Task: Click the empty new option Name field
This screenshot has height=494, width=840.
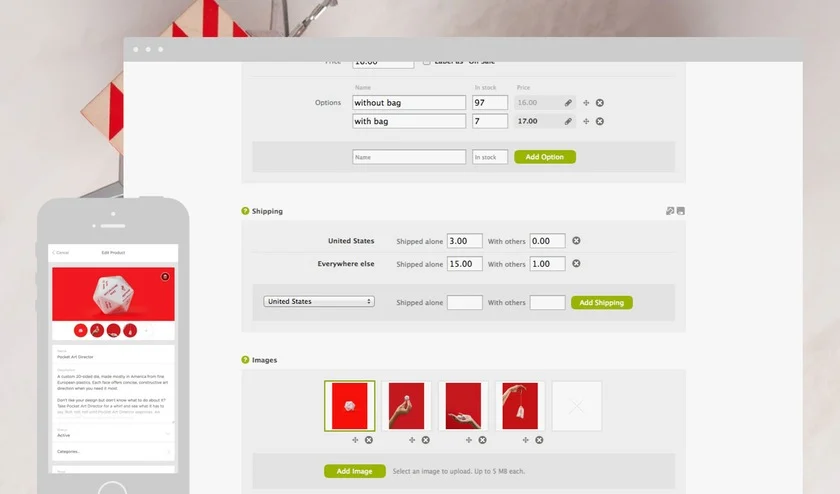Action: pyautogui.click(x=409, y=157)
